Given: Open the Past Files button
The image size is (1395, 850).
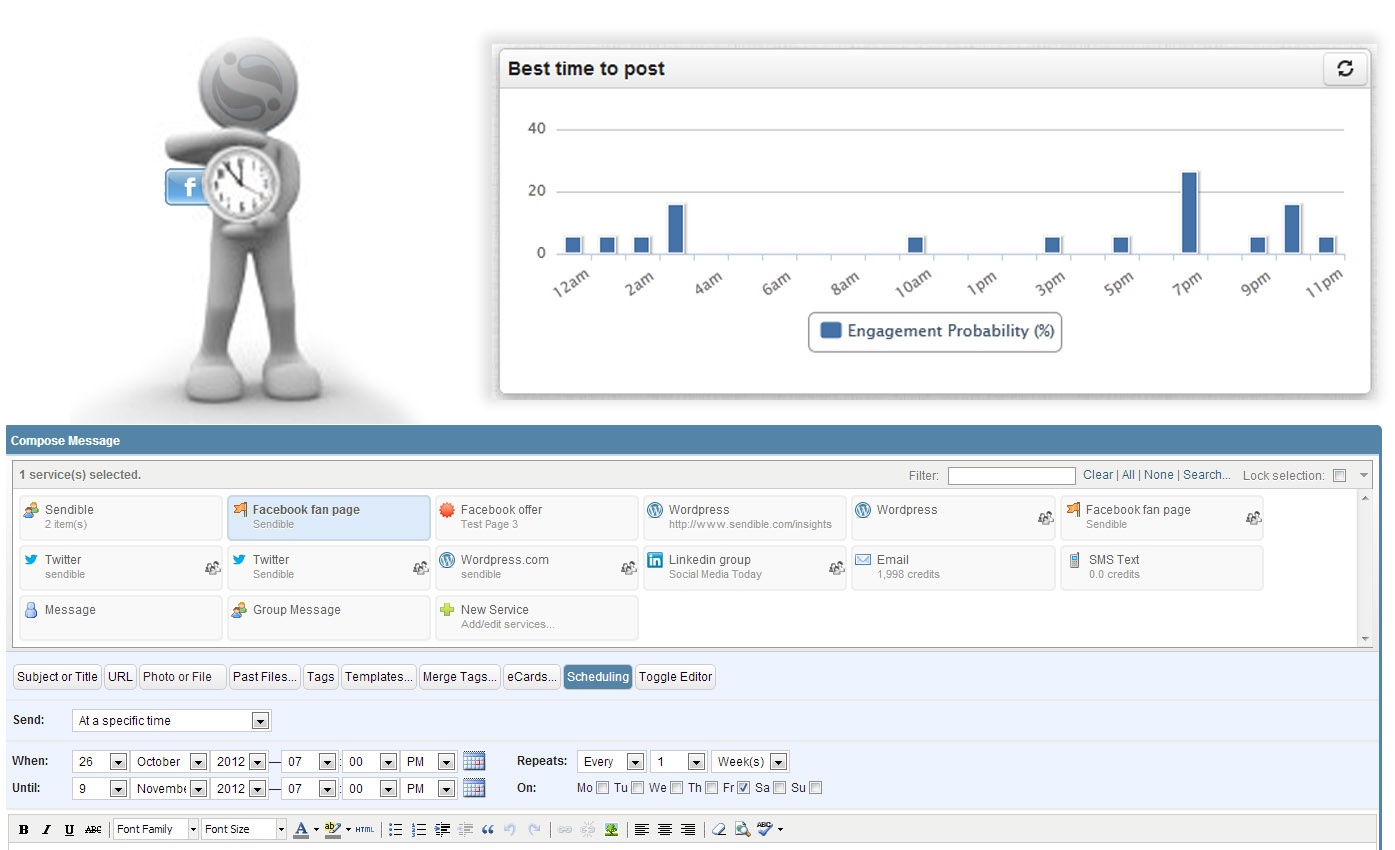Looking at the screenshot, I should pos(265,677).
